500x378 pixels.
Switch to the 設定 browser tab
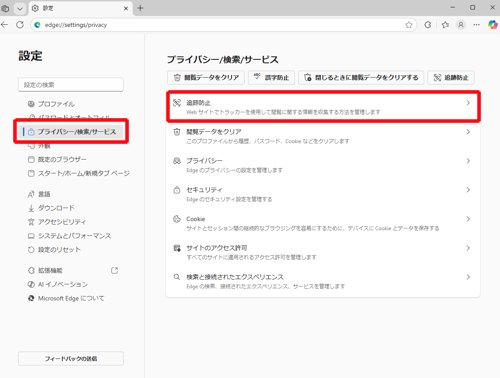pyautogui.click(x=81, y=8)
